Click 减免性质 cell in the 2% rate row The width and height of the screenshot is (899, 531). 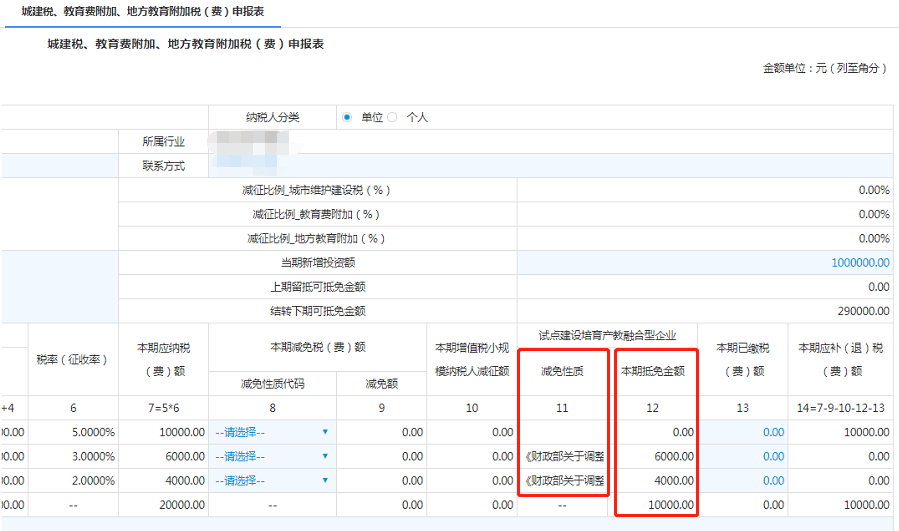[x=563, y=481]
